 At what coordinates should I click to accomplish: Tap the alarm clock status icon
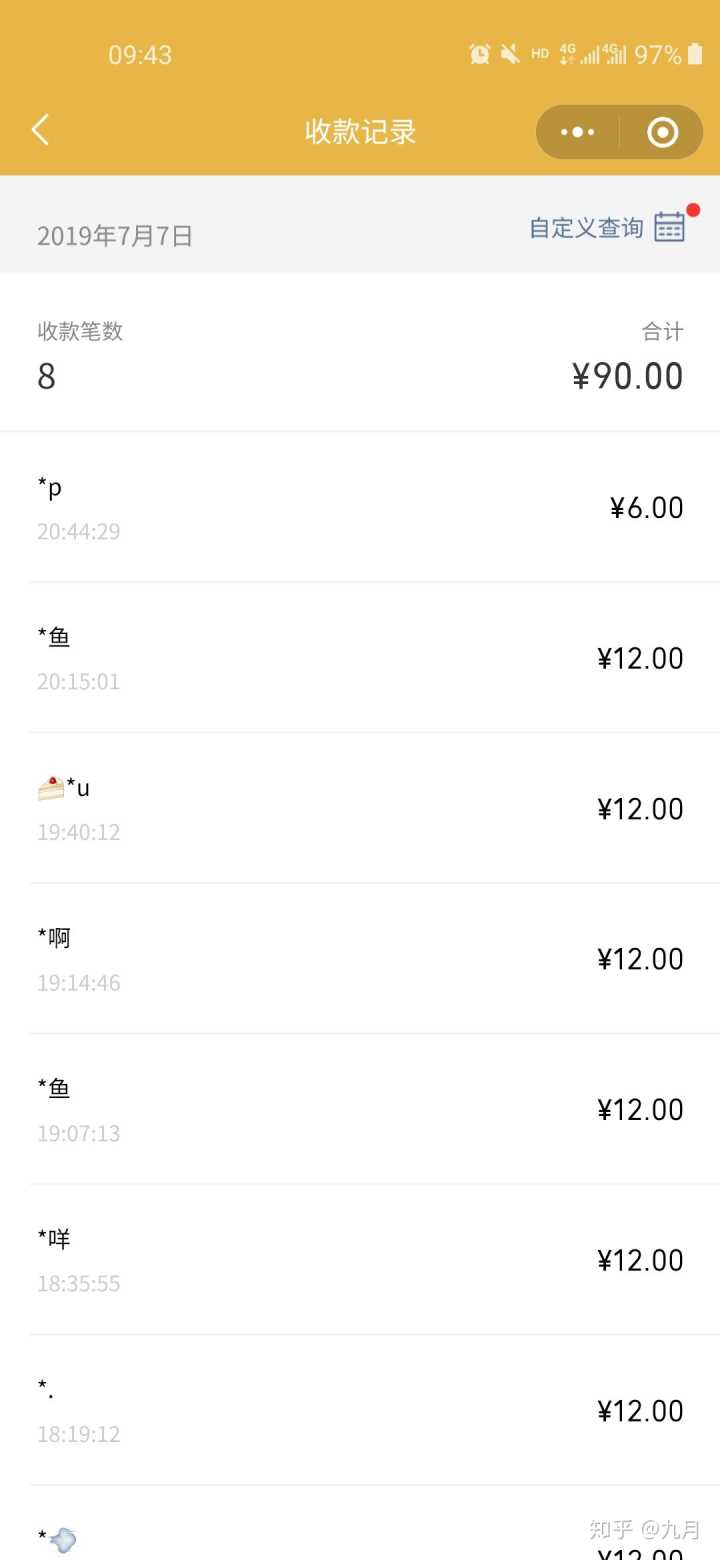tap(480, 54)
